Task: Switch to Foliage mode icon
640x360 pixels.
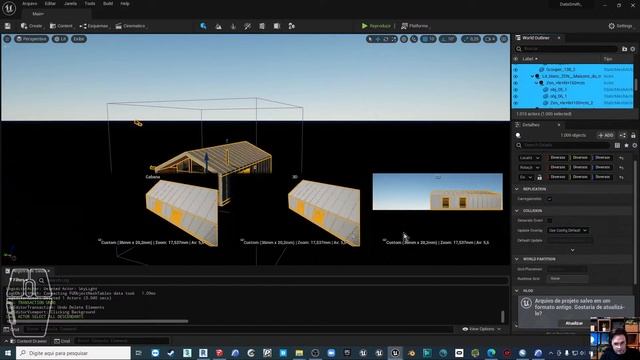Action: point(233,26)
